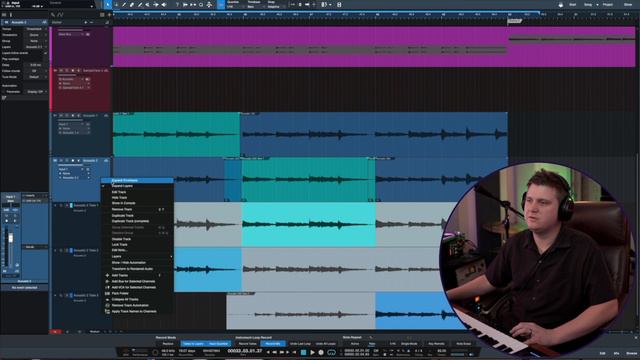Select the Listen tool
640x360 pixels.
[x=164, y=4]
